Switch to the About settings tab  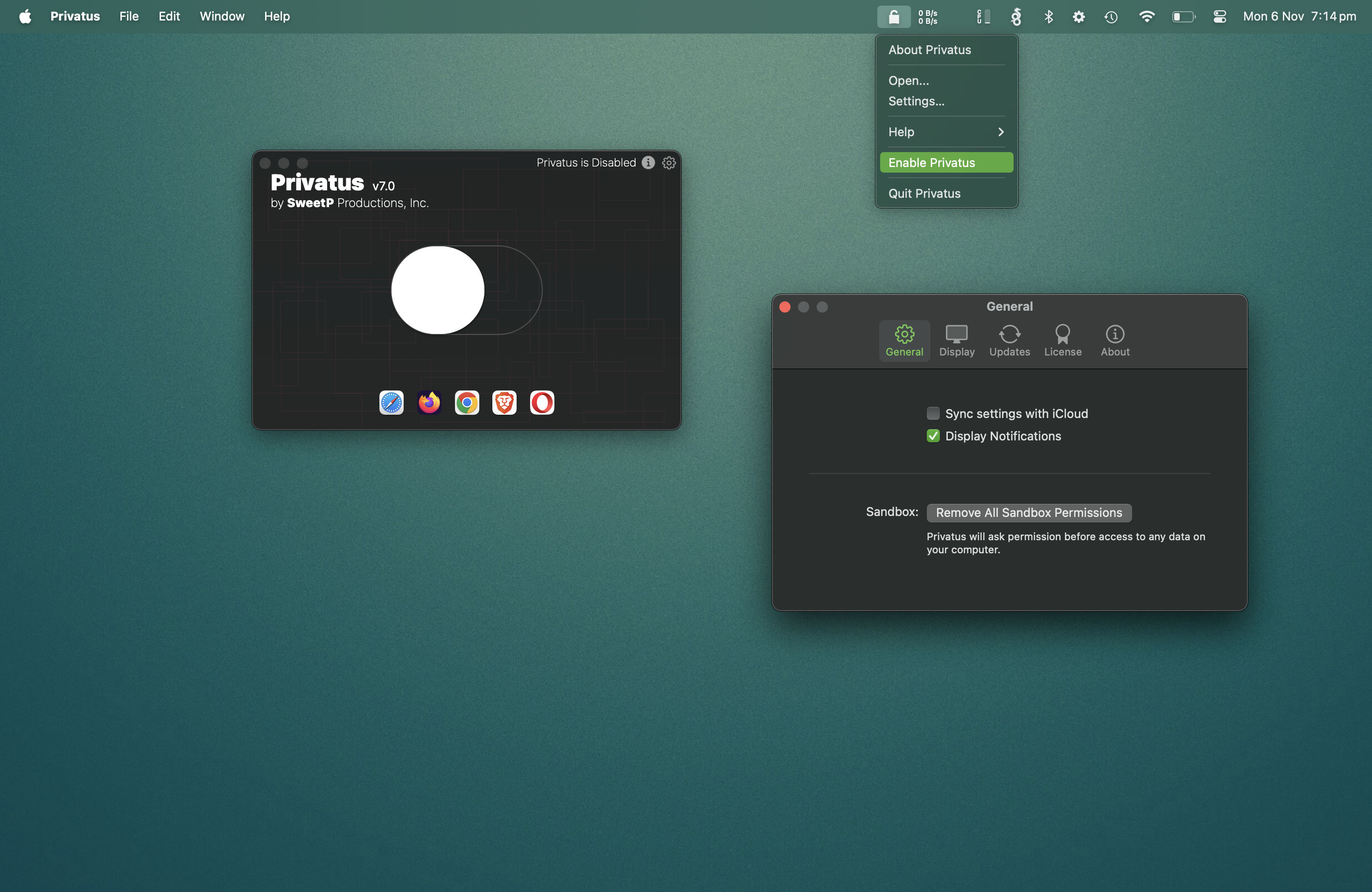1115,341
